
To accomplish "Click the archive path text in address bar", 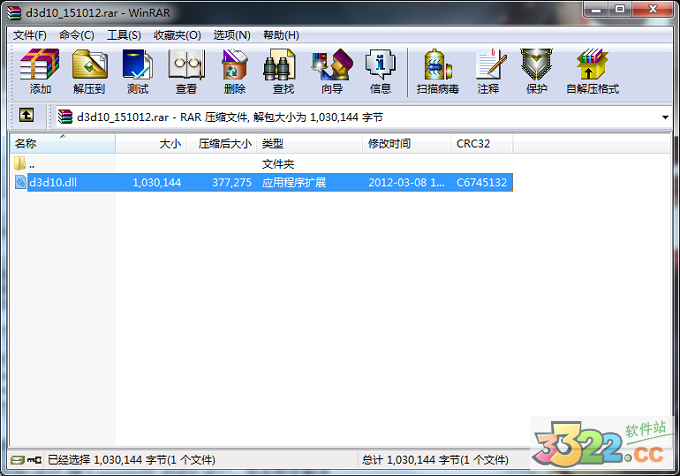I will (x=230, y=117).
